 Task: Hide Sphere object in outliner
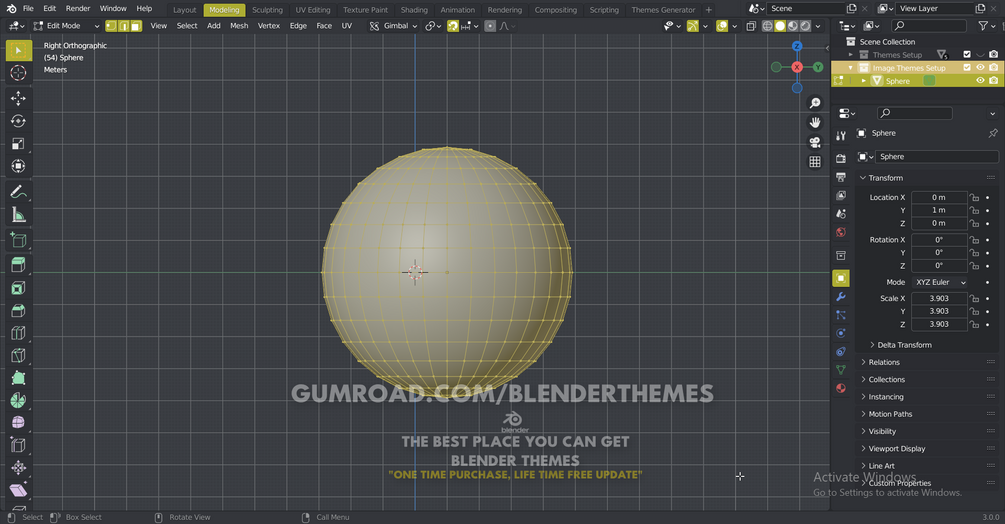pos(980,81)
